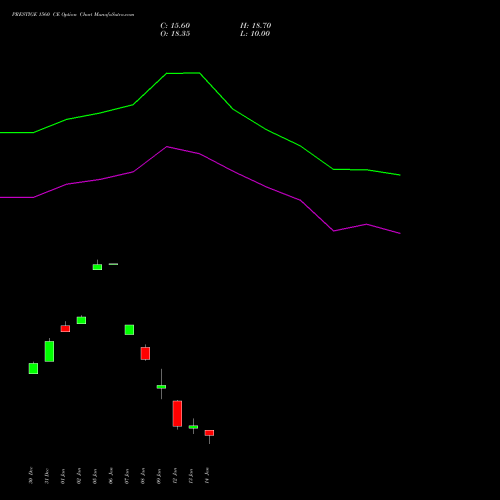This screenshot has height=500, width=500.
Task: Click the low value L: 10.00
Action: click(255, 34)
